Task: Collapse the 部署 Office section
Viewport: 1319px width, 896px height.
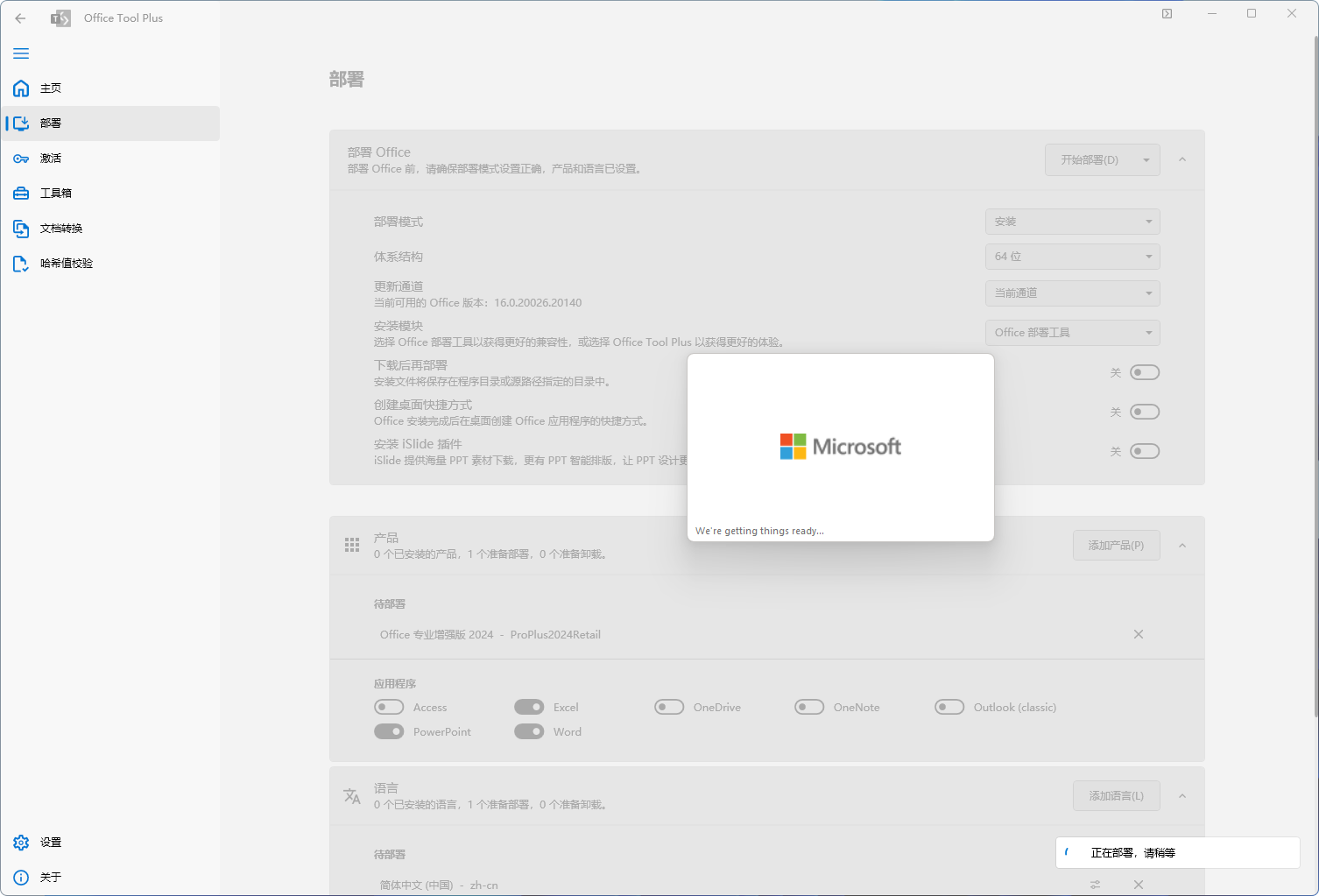Action: point(1182,159)
